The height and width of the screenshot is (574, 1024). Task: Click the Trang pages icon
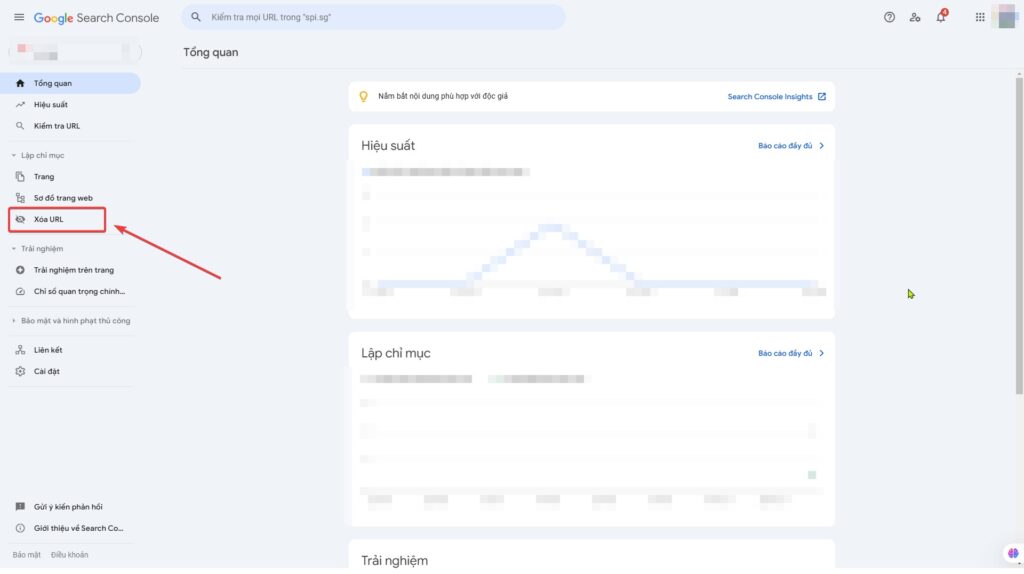click(20, 177)
